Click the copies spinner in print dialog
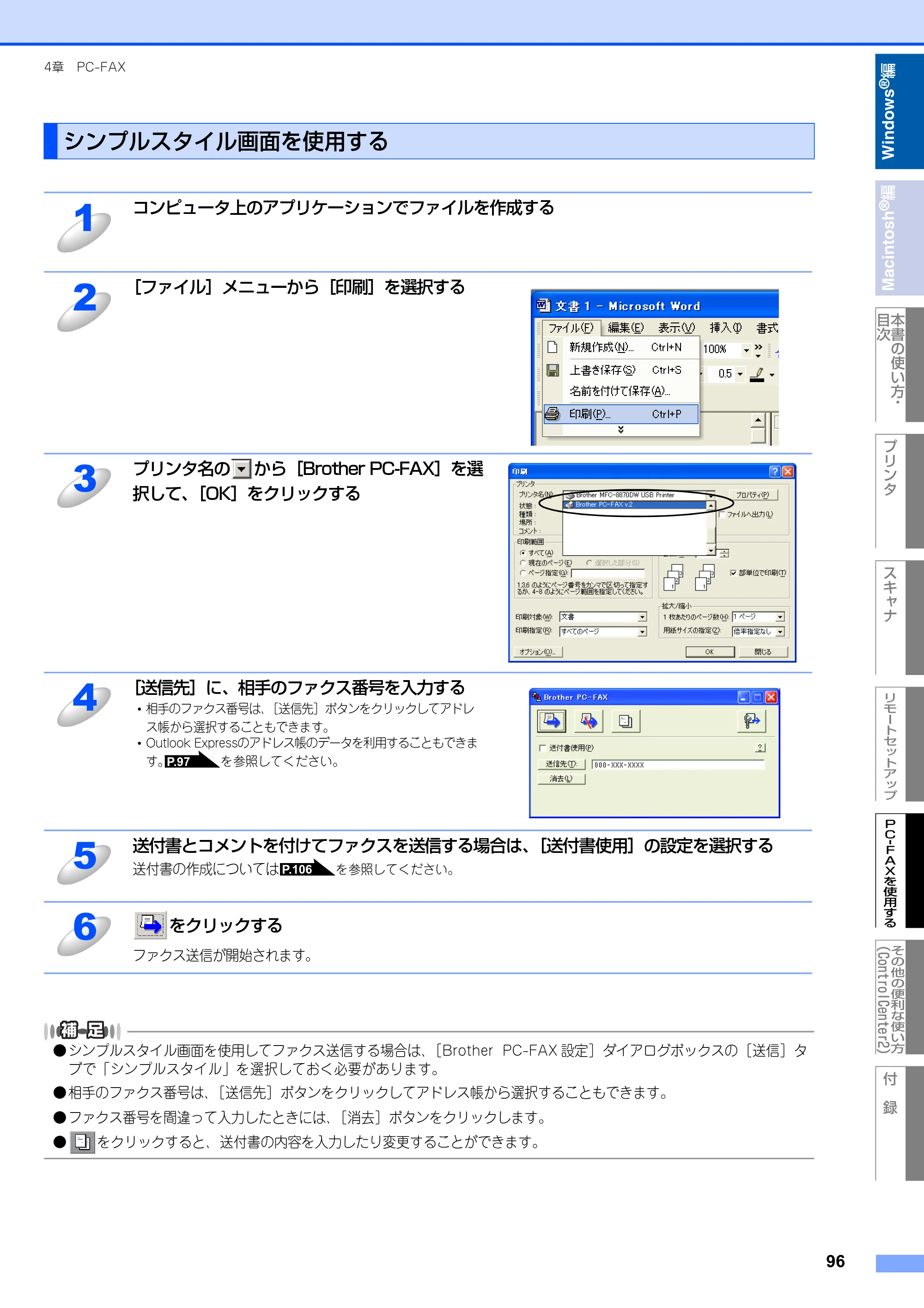924x1308 pixels. coord(724,553)
